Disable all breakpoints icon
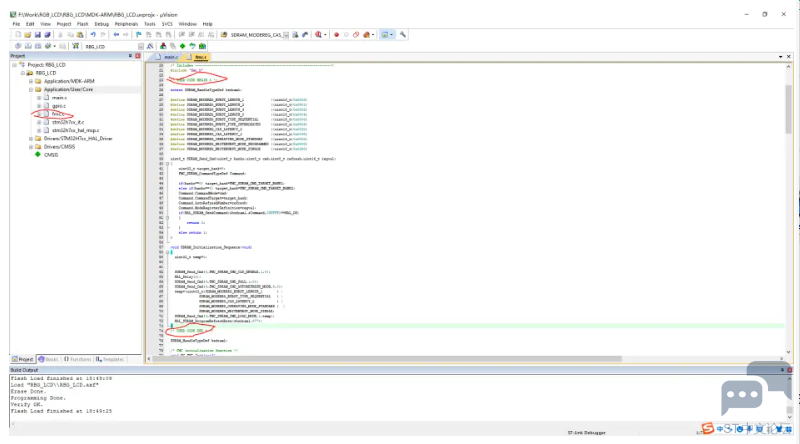Image resolution: width=800 pixels, height=444 pixels. click(356, 35)
